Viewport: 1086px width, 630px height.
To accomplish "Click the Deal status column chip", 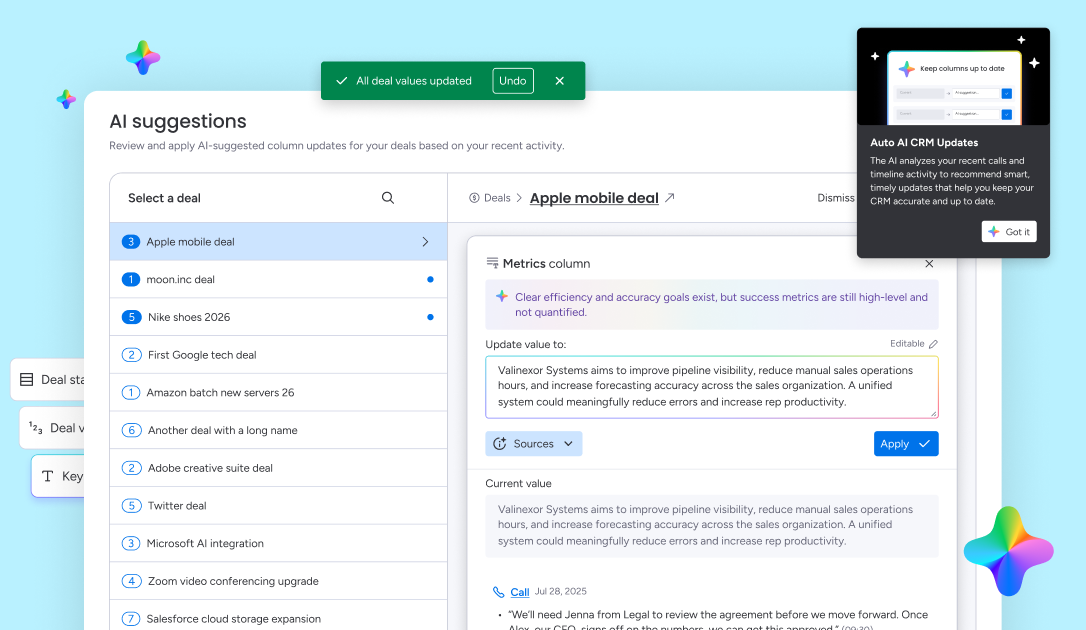I will click(x=48, y=379).
